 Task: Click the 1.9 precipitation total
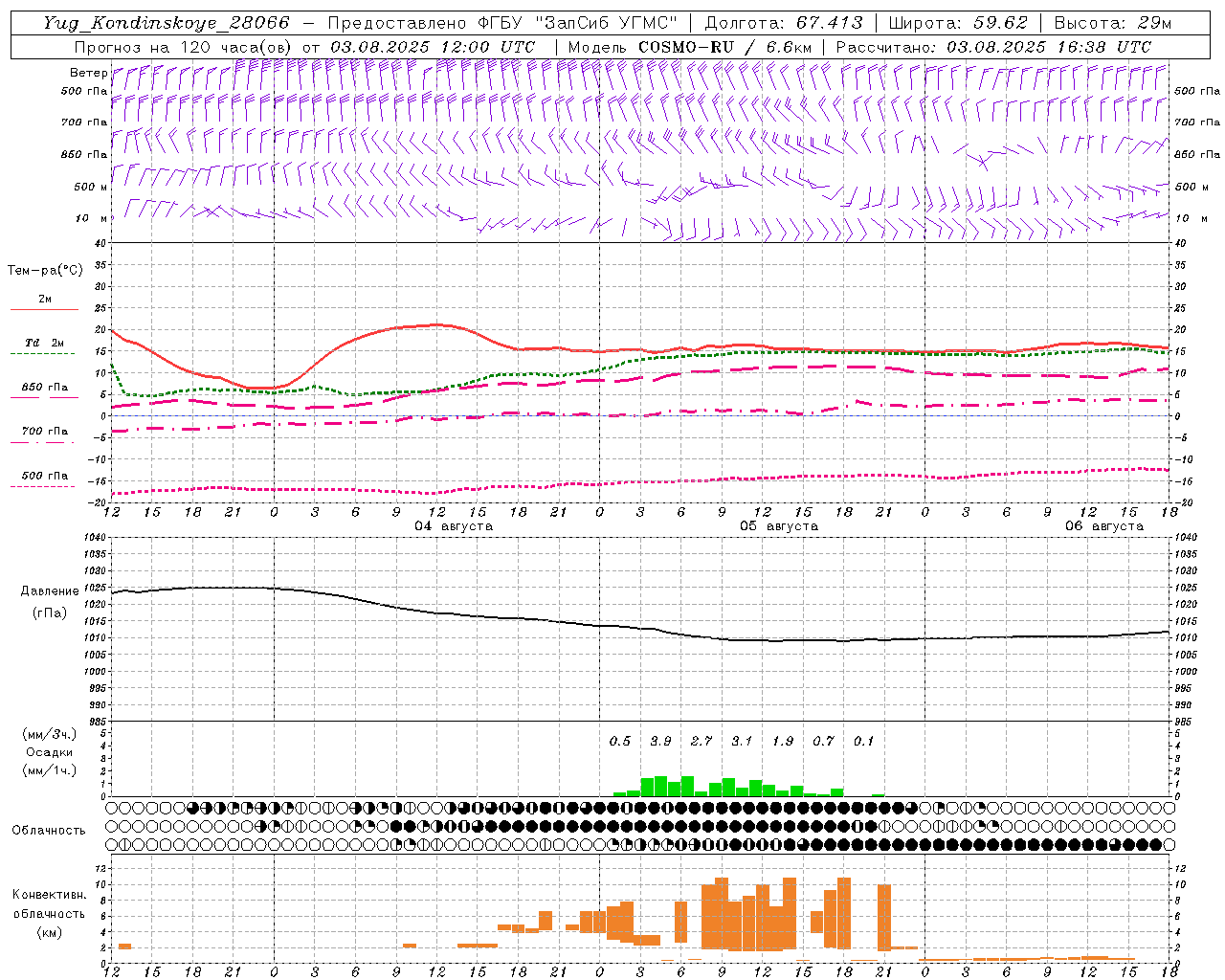(783, 741)
